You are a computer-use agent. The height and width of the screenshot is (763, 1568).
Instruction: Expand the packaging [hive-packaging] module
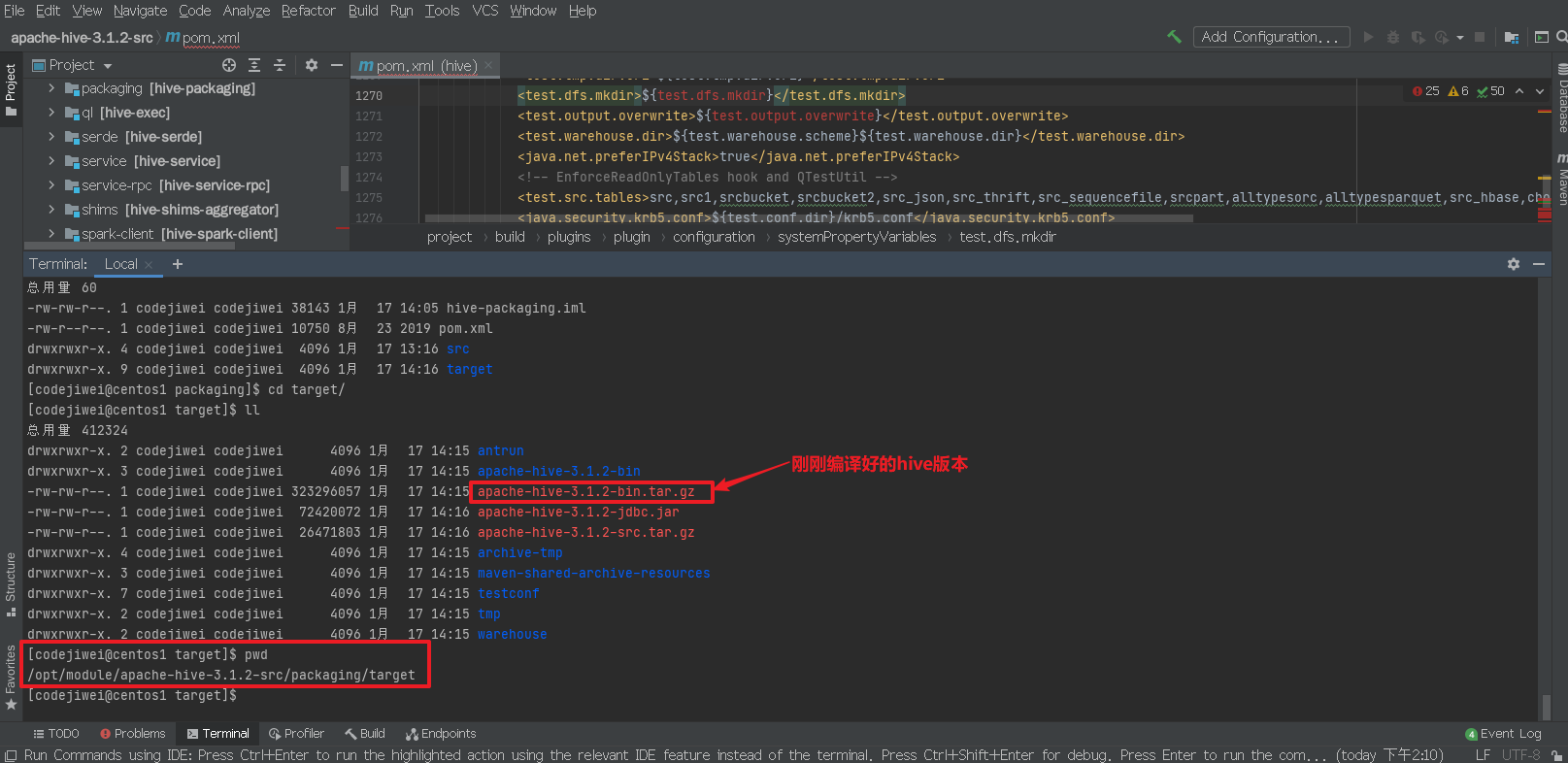pos(51,88)
